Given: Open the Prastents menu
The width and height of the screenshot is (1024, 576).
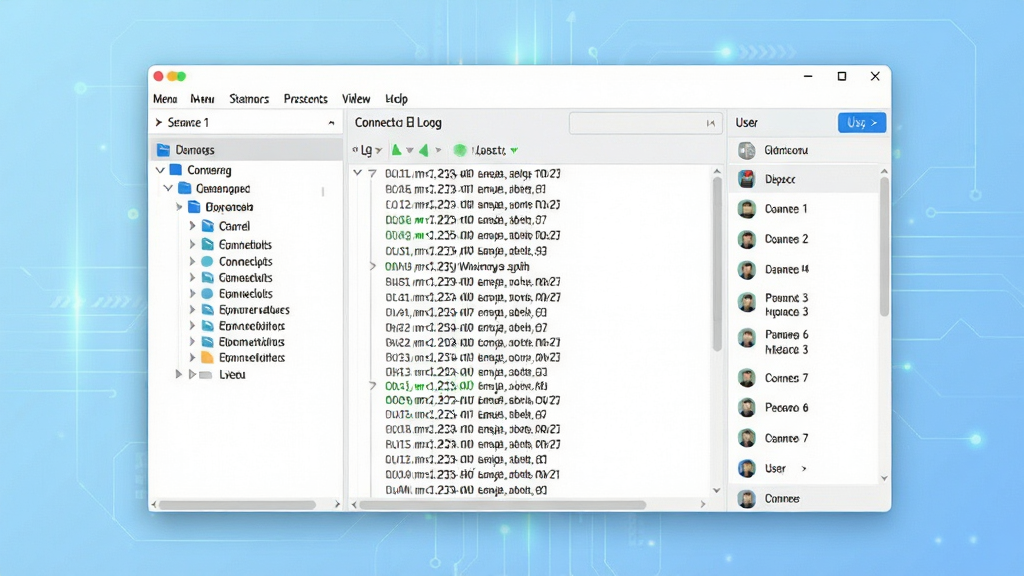Looking at the screenshot, I should 306,99.
